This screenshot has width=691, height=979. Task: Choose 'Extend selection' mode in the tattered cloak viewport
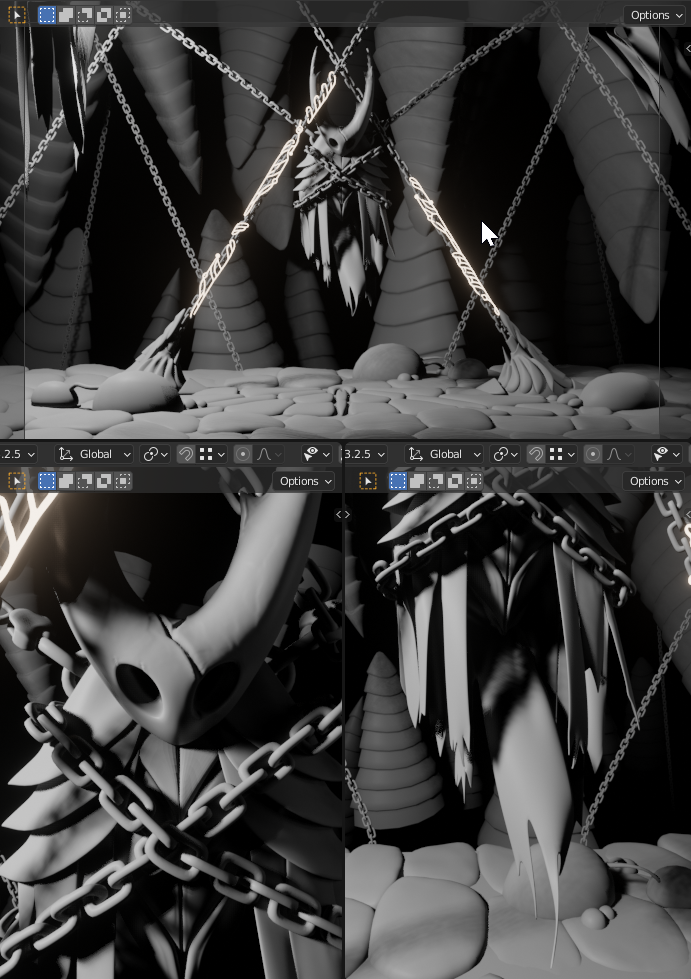416,481
